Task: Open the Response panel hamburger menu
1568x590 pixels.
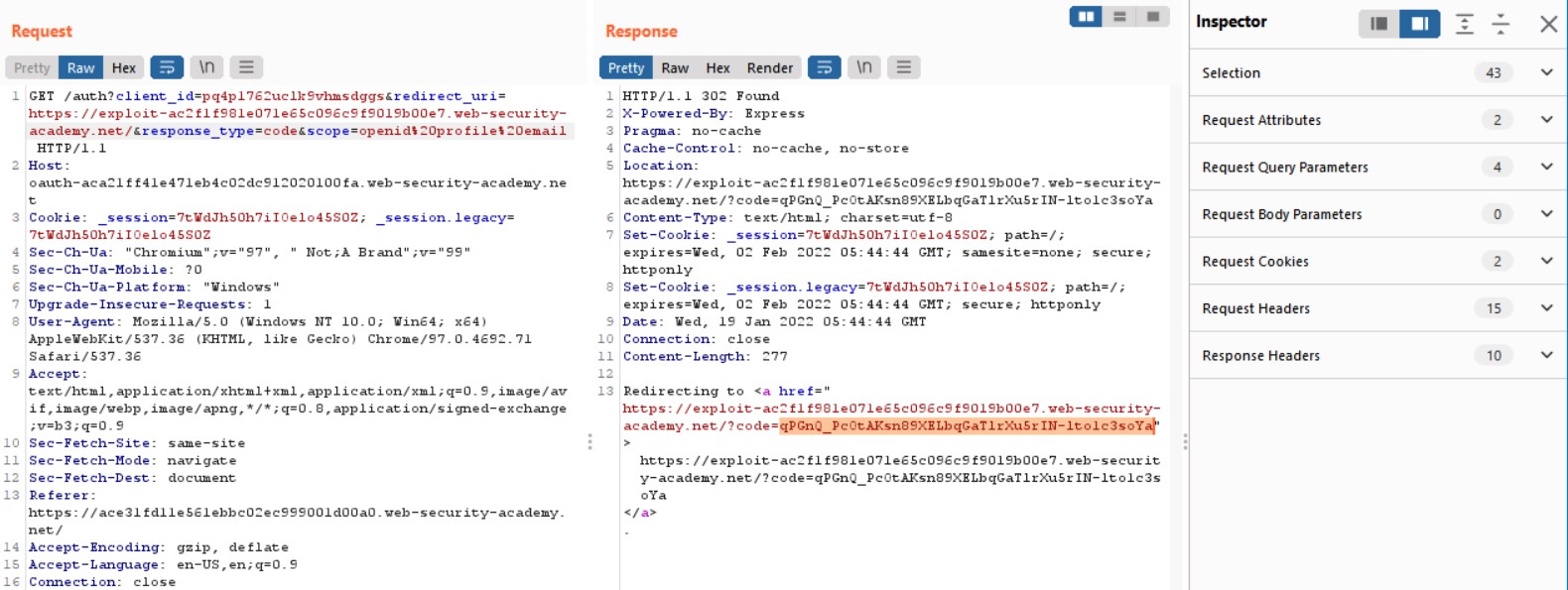Action: point(903,67)
